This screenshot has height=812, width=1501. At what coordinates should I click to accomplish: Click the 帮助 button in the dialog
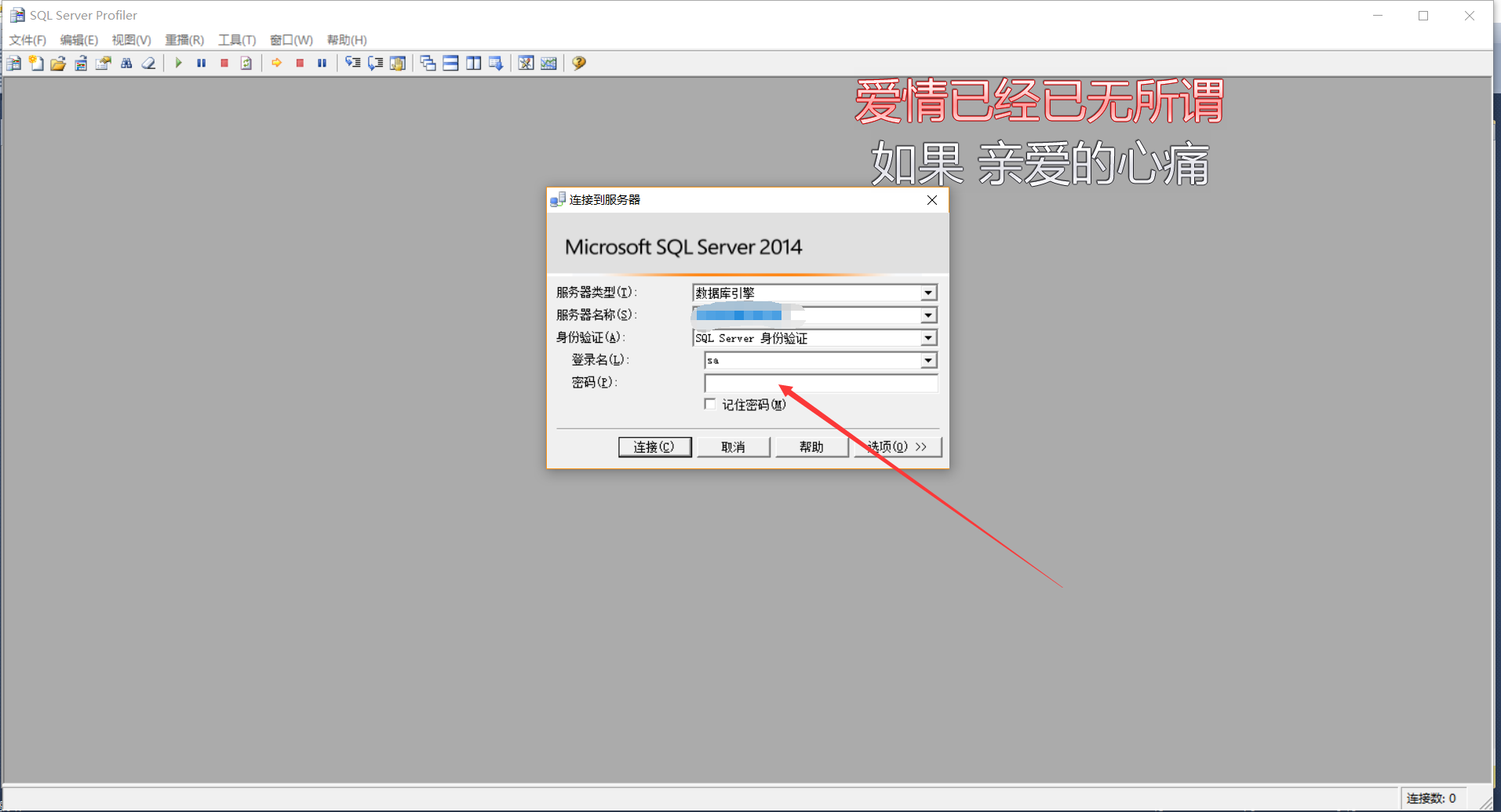pyautogui.click(x=811, y=447)
